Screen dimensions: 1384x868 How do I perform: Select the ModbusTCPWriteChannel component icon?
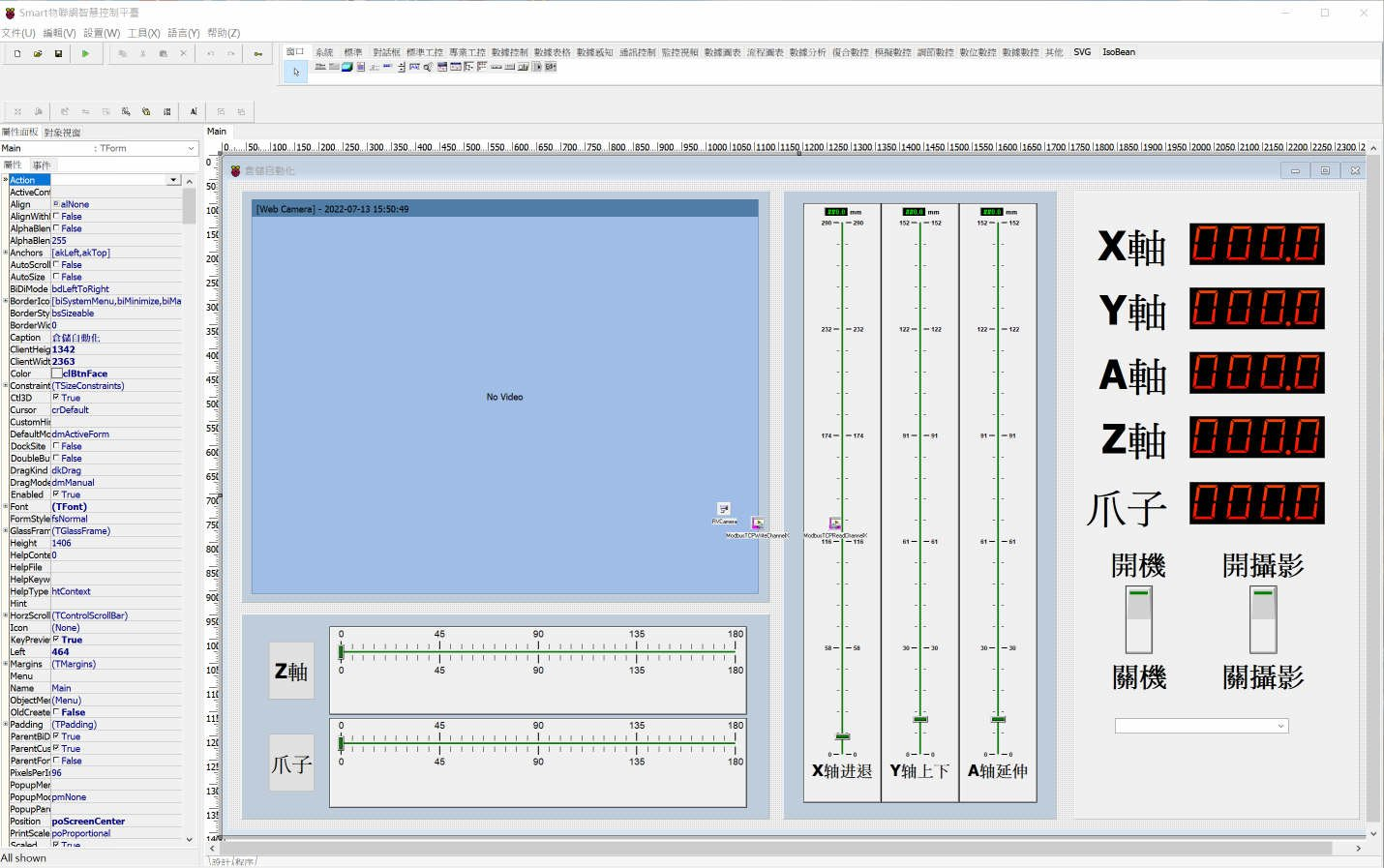tap(758, 524)
